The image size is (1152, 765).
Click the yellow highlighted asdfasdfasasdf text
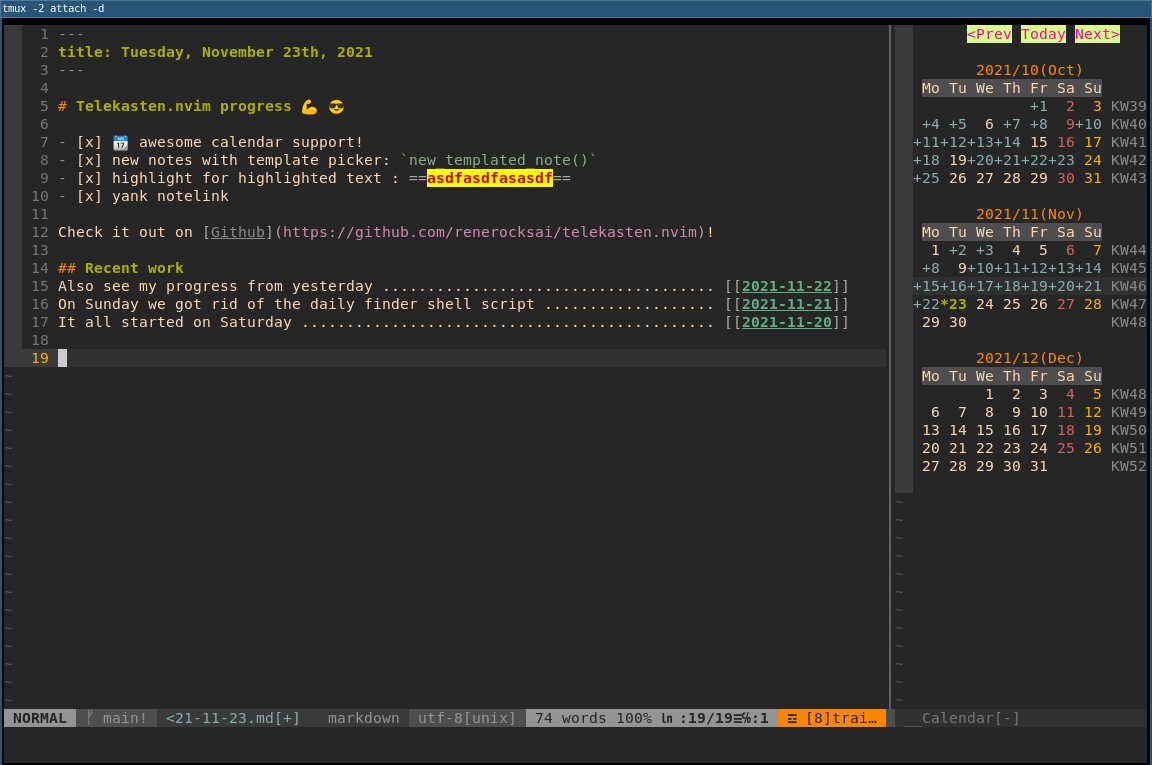[x=489, y=178]
